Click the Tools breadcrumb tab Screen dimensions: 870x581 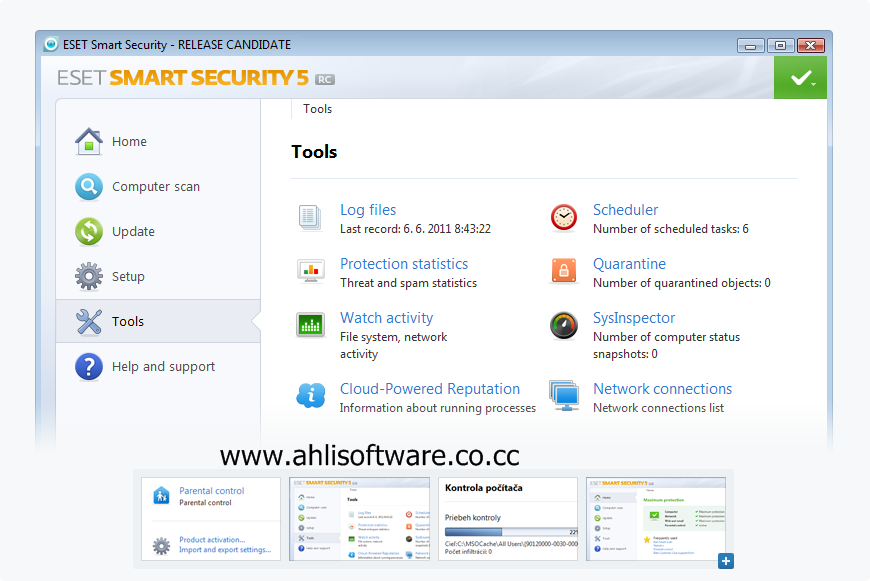tap(317, 109)
